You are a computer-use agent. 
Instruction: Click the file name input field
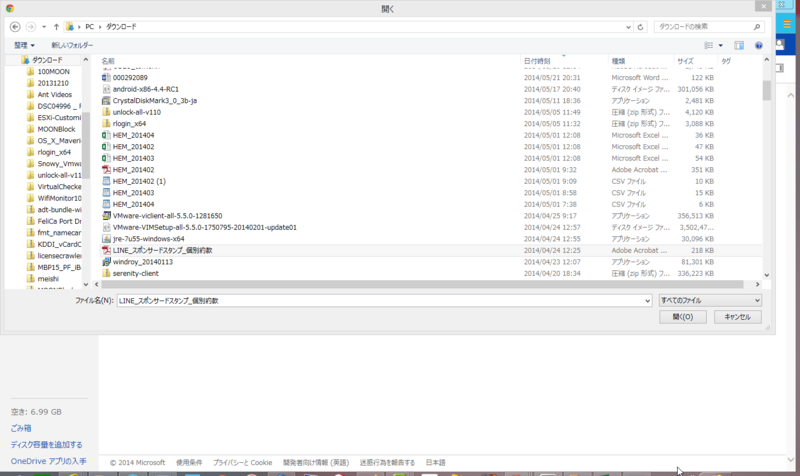[x=380, y=301]
